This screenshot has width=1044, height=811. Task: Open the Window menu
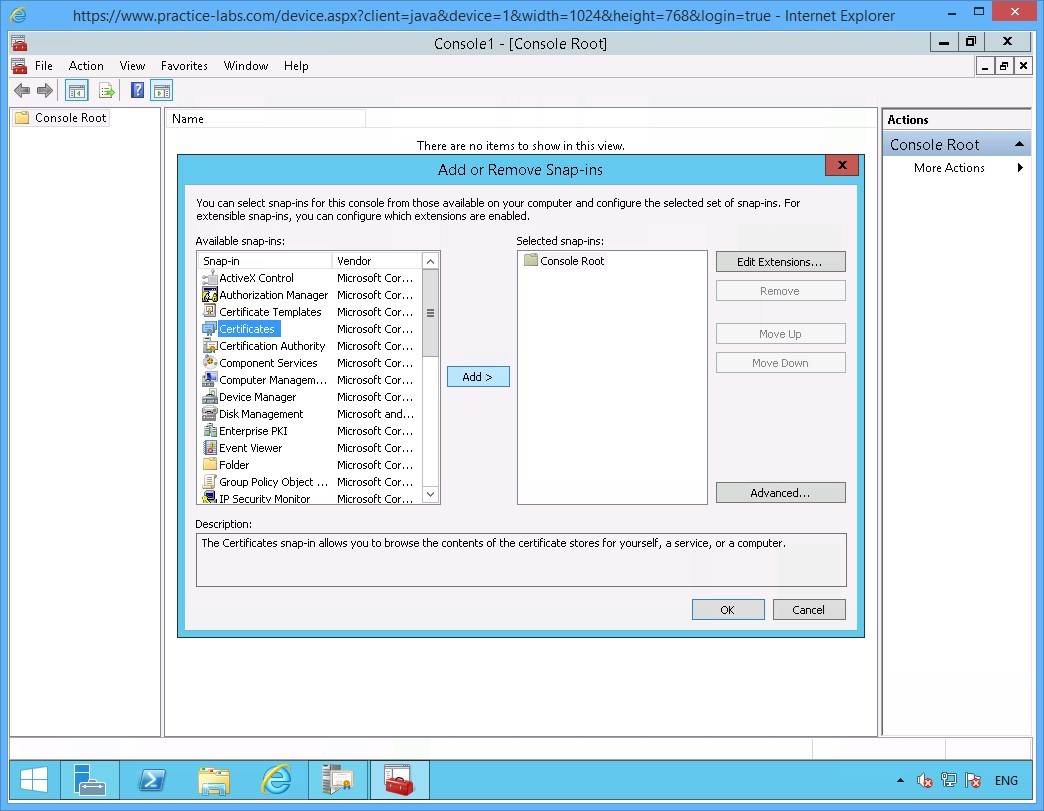point(245,65)
